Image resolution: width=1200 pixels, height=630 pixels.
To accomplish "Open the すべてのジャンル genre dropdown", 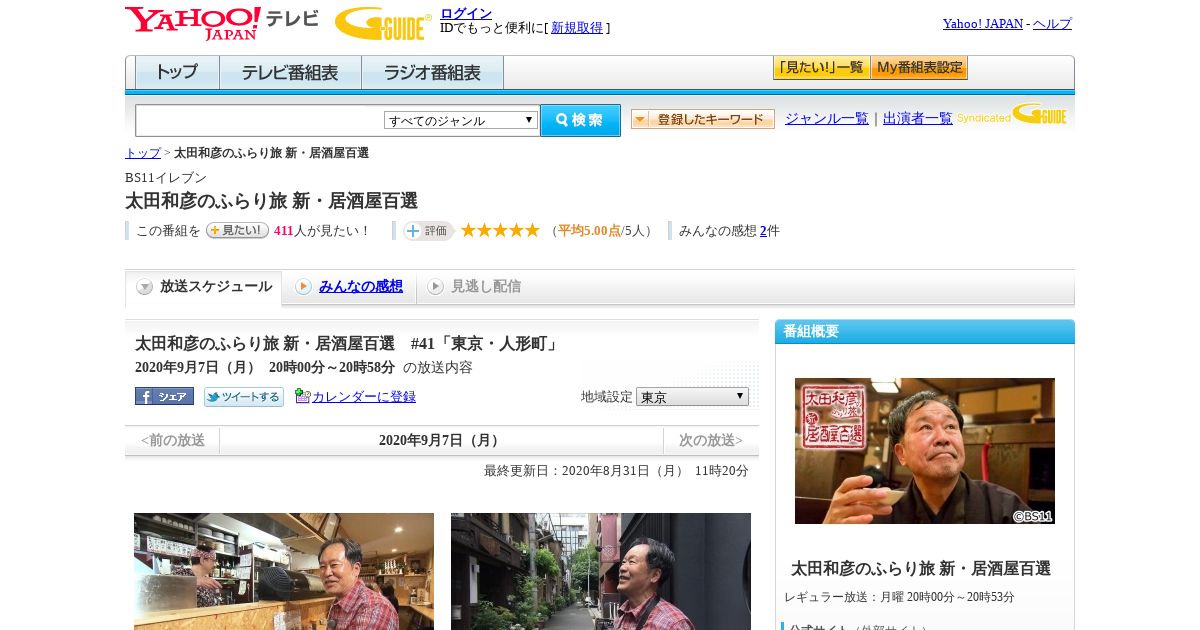I will coord(461,120).
